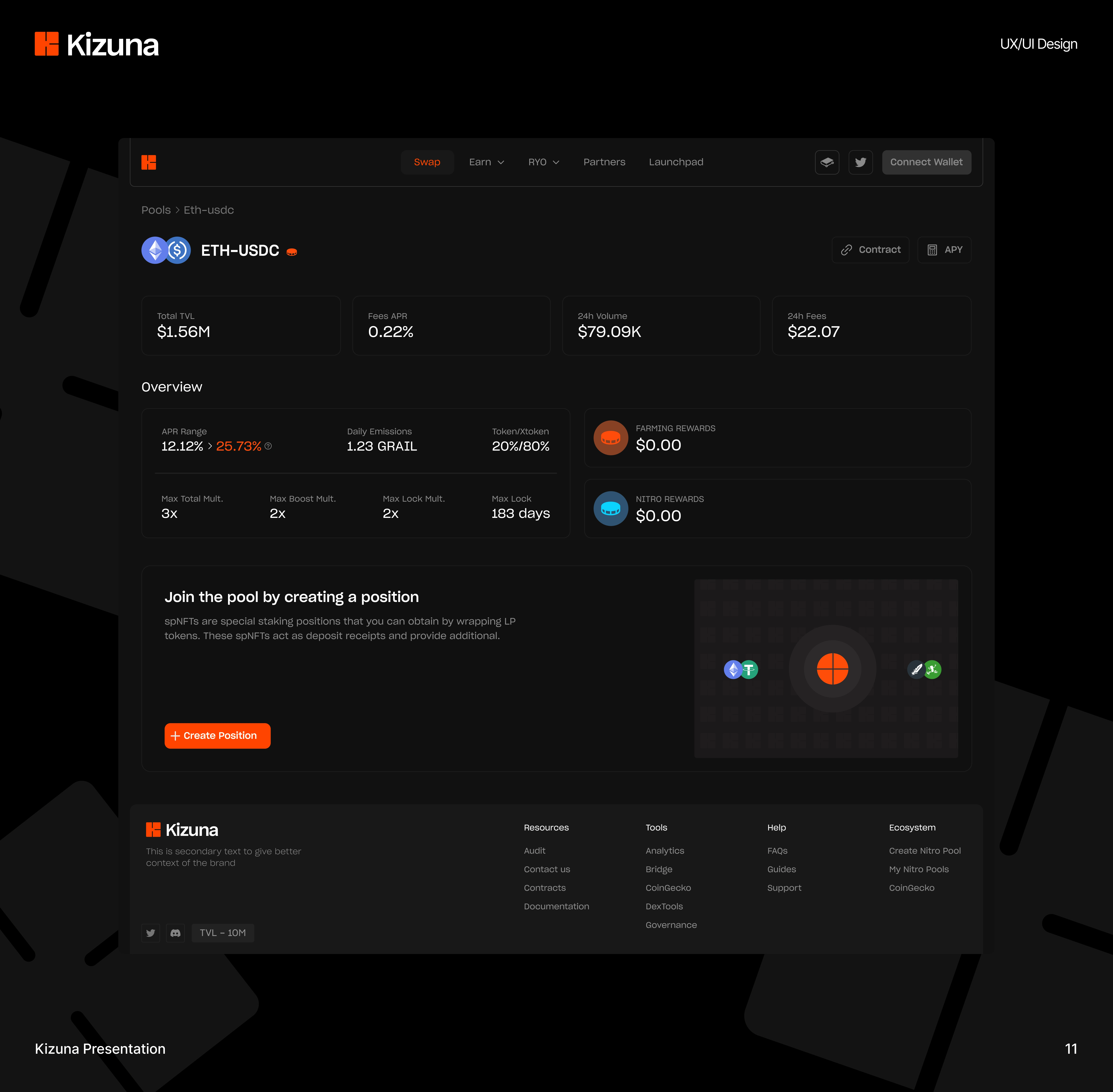Click the 20%/80% Token/Xtoken value
The width and height of the screenshot is (1113, 1092).
[521, 446]
